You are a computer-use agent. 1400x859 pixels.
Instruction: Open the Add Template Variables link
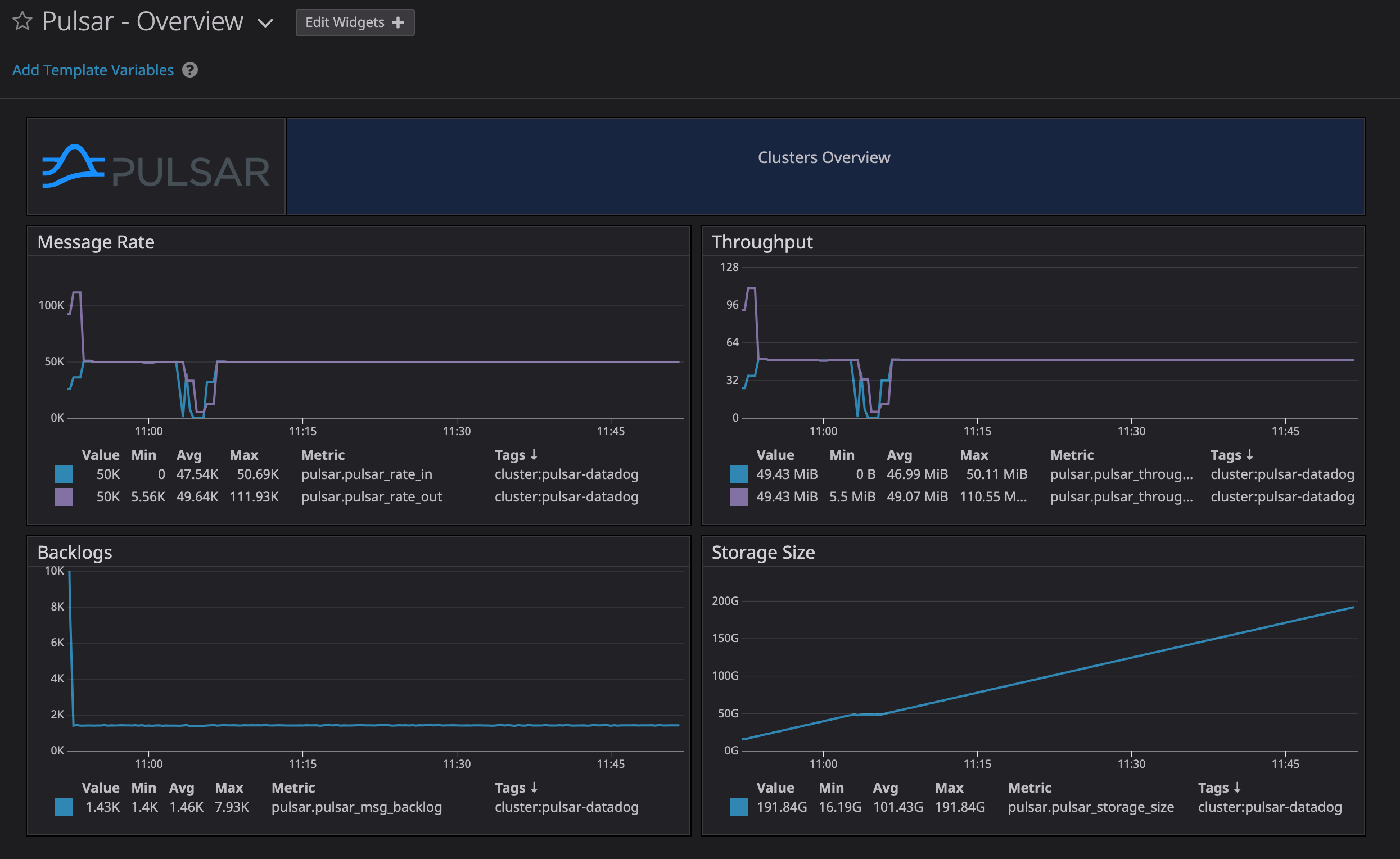93,70
